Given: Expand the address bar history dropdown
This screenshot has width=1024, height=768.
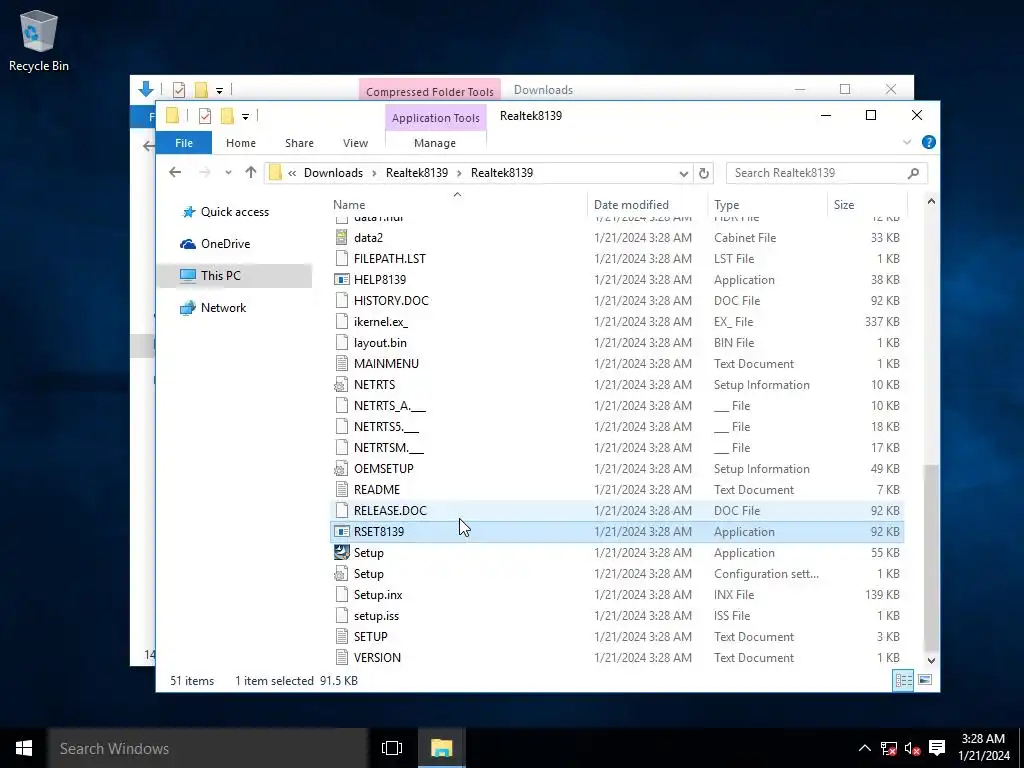Looking at the screenshot, I should click(683, 174).
